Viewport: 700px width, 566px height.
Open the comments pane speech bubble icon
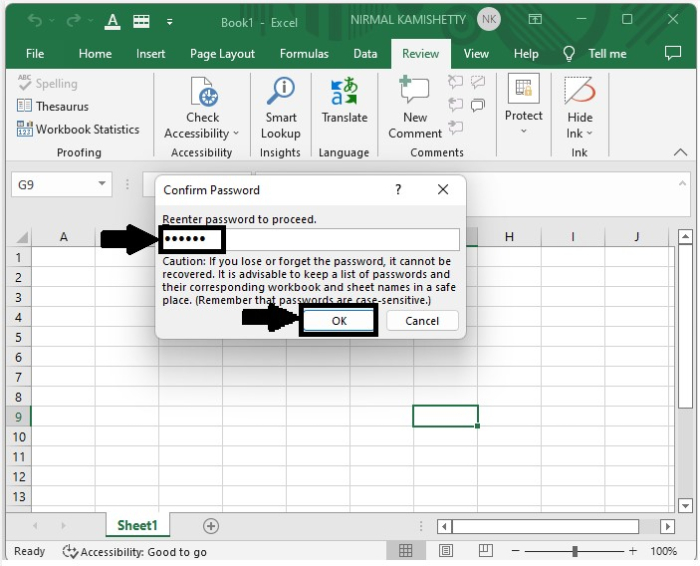point(673,53)
